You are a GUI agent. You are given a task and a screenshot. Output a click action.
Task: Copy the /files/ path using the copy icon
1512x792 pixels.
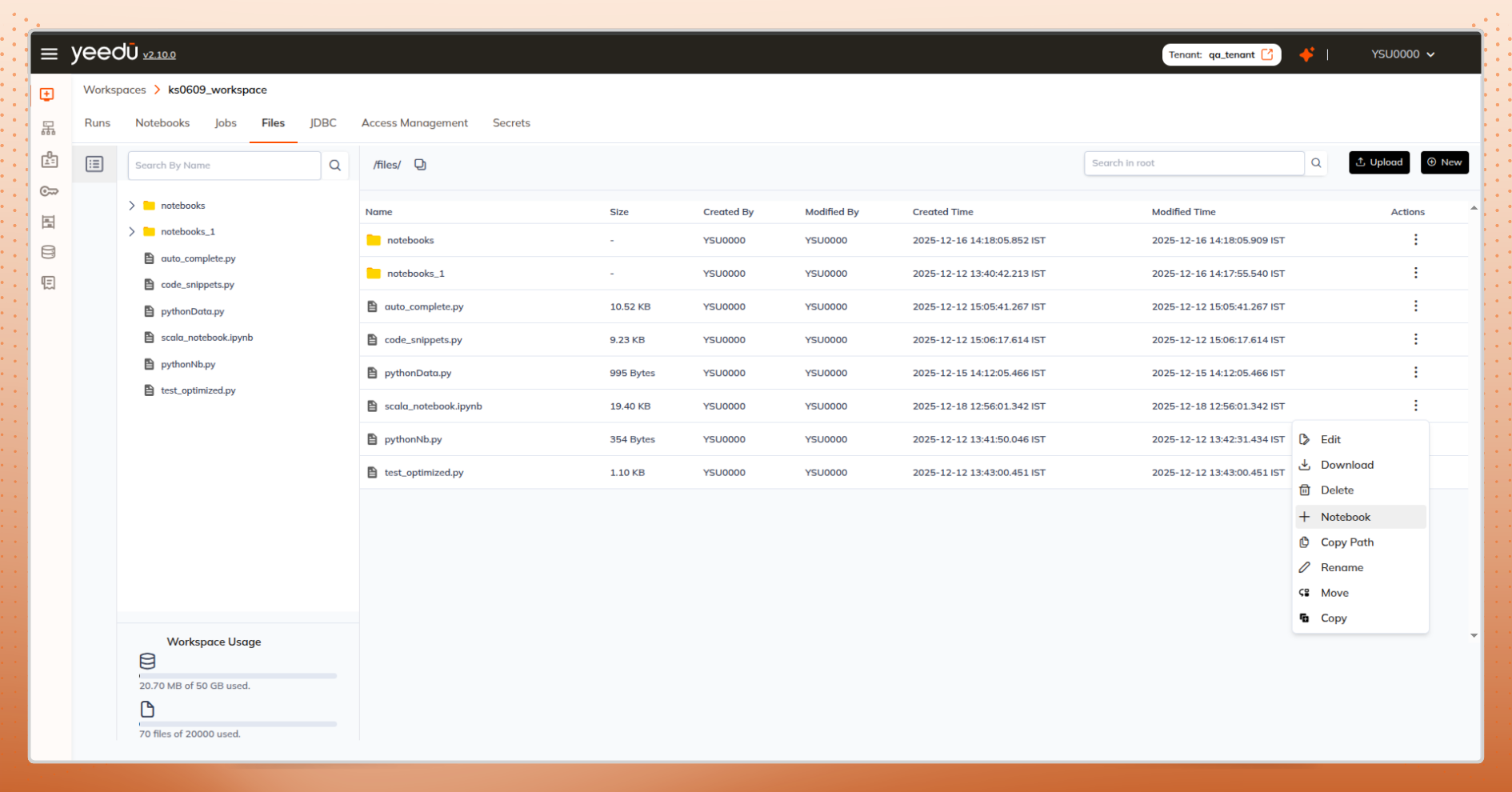[x=420, y=164]
